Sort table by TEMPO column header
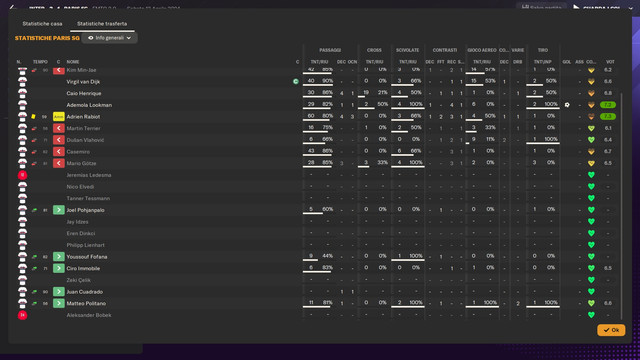Viewport: 640px width, 360px height. tap(40, 62)
